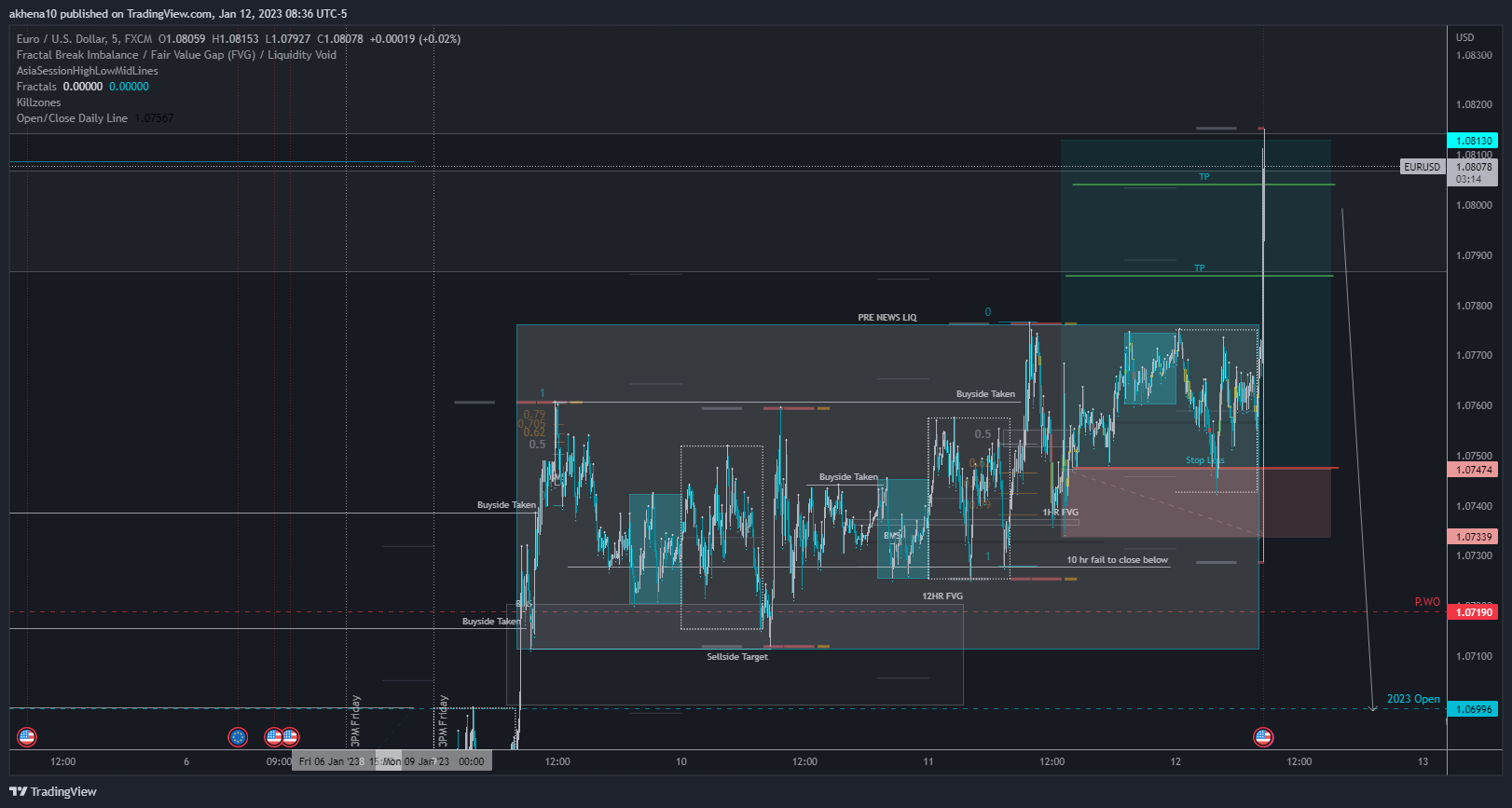Select the 10 hr fail to close below note
Viewport: 1512px width, 808px height.
tap(1117, 560)
